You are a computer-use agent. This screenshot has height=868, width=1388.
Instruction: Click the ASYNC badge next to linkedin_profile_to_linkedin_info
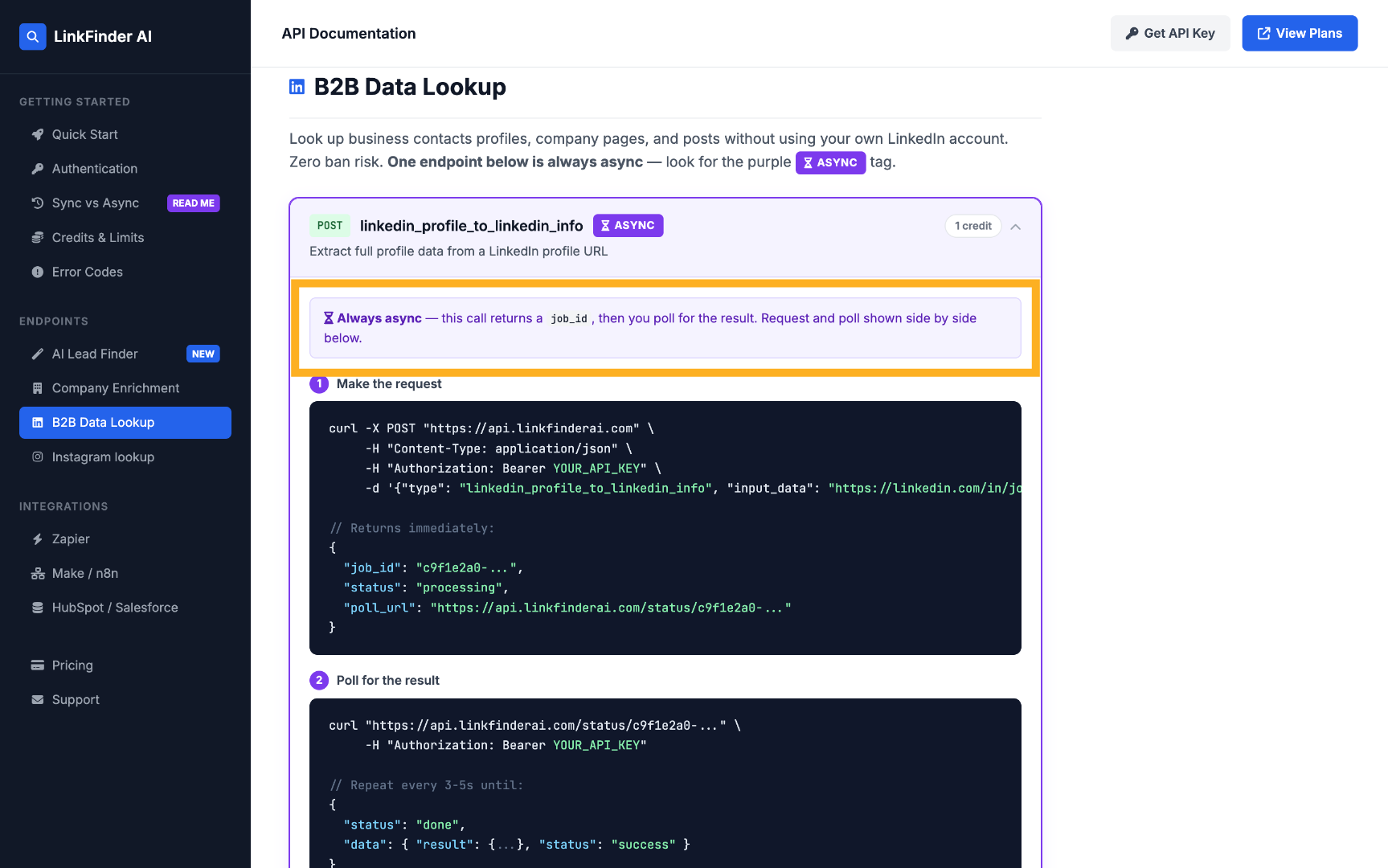pos(628,226)
